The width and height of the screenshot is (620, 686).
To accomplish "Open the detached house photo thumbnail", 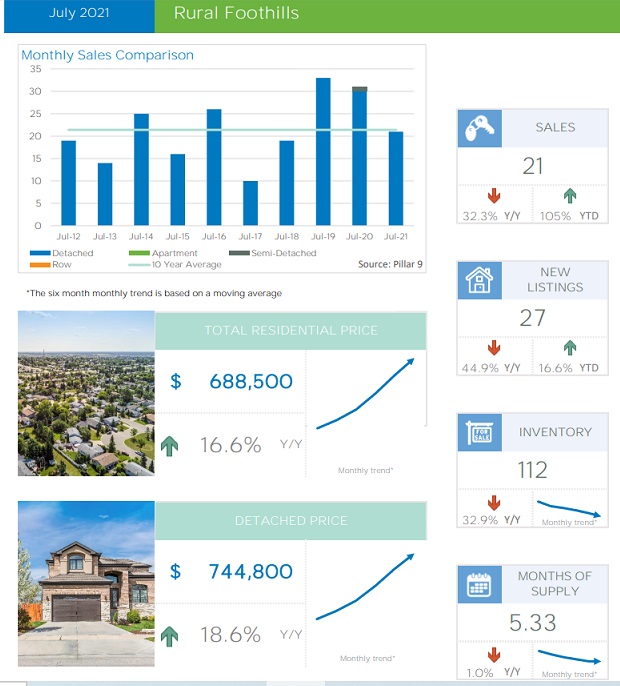I will point(86,570).
